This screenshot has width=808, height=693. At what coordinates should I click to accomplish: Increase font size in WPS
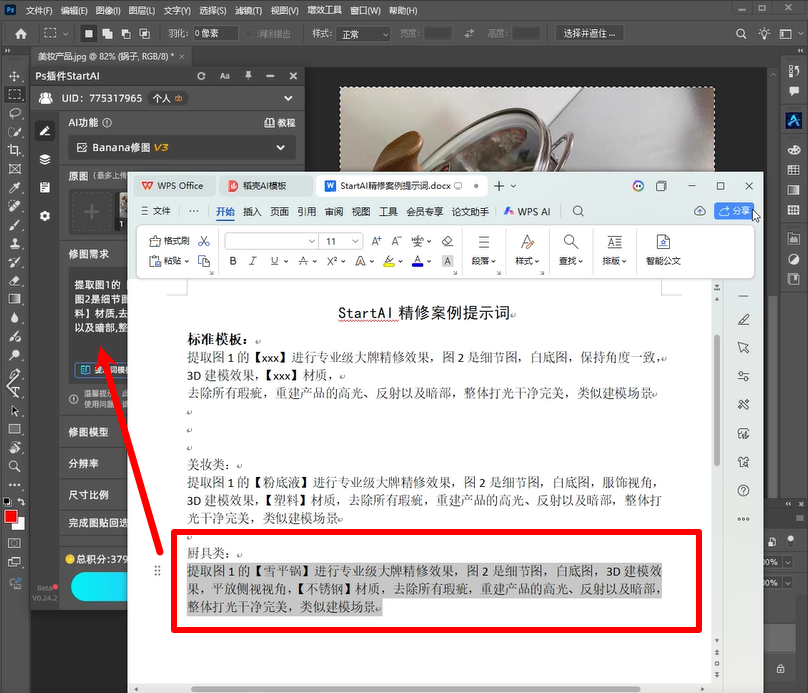pyautogui.click(x=377, y=241)
